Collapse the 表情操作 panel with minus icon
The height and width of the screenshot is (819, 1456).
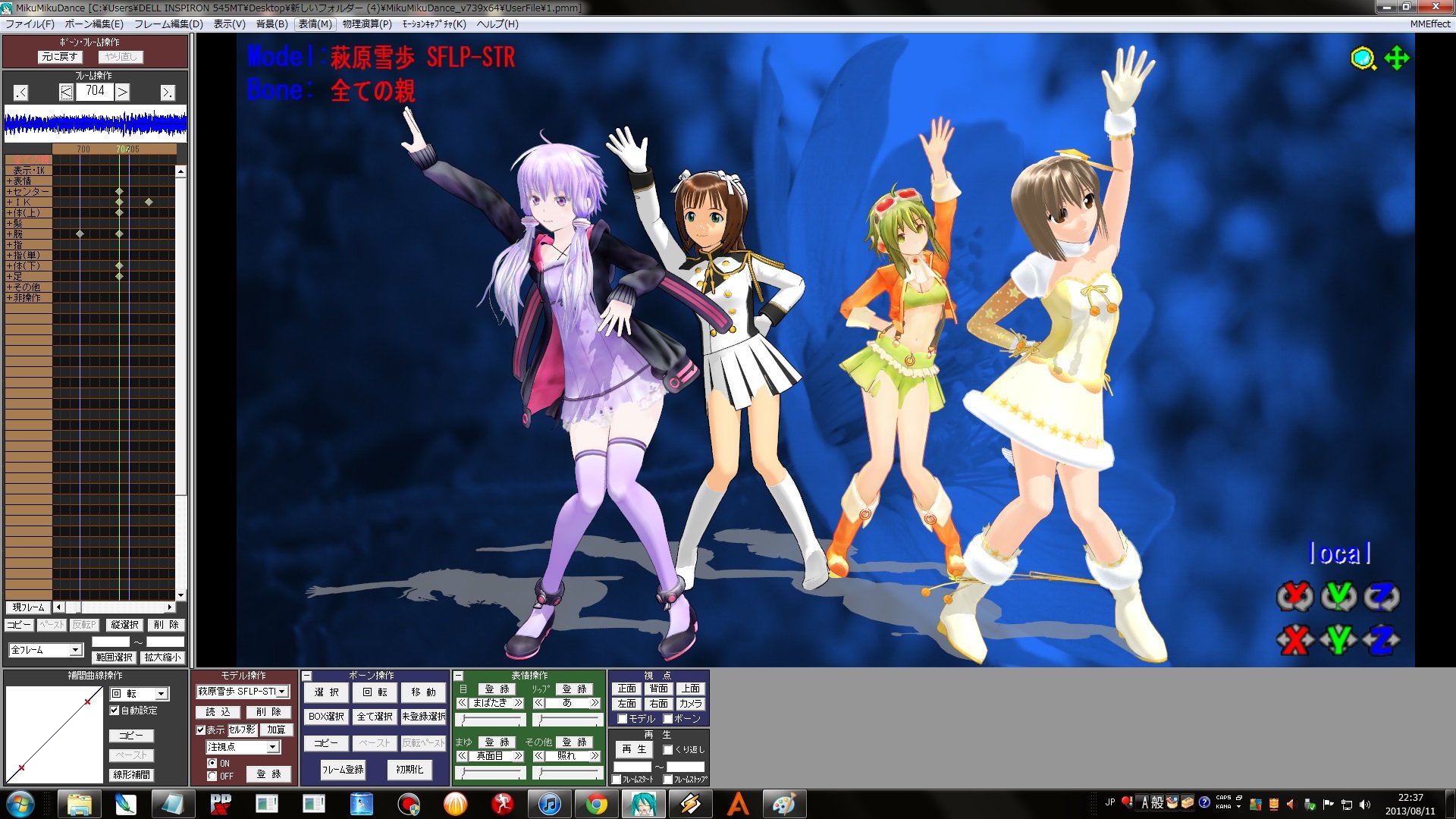(x=458, y=676)
